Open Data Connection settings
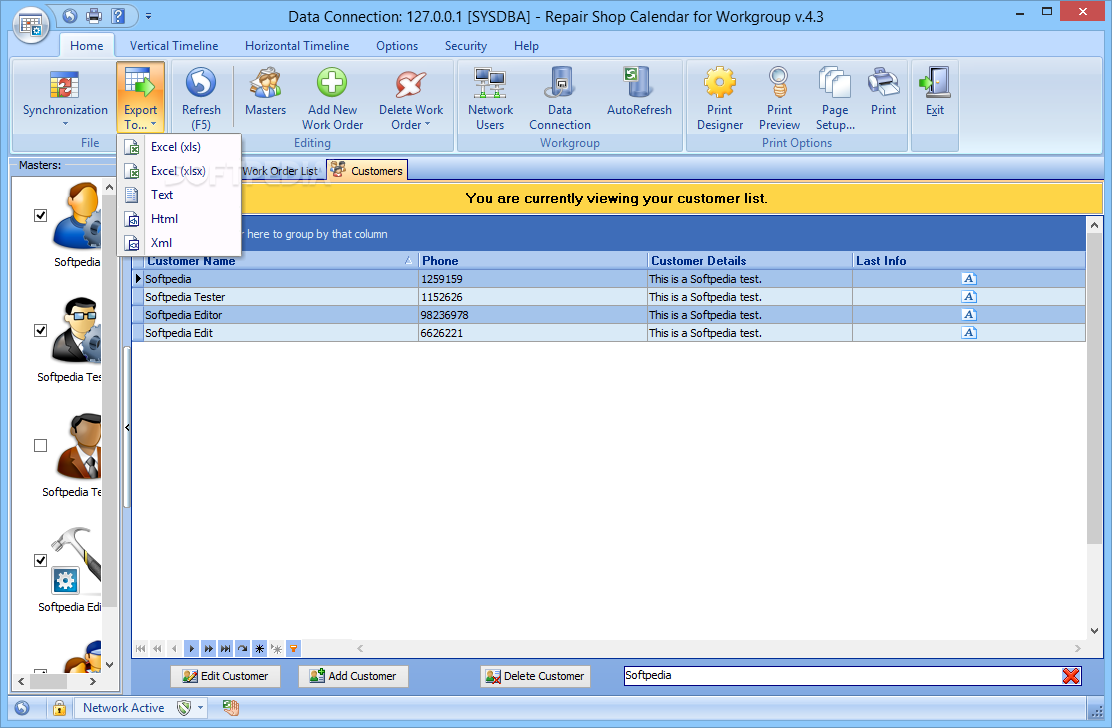This screenshot has height=728, width=1112. click(560, 99)
